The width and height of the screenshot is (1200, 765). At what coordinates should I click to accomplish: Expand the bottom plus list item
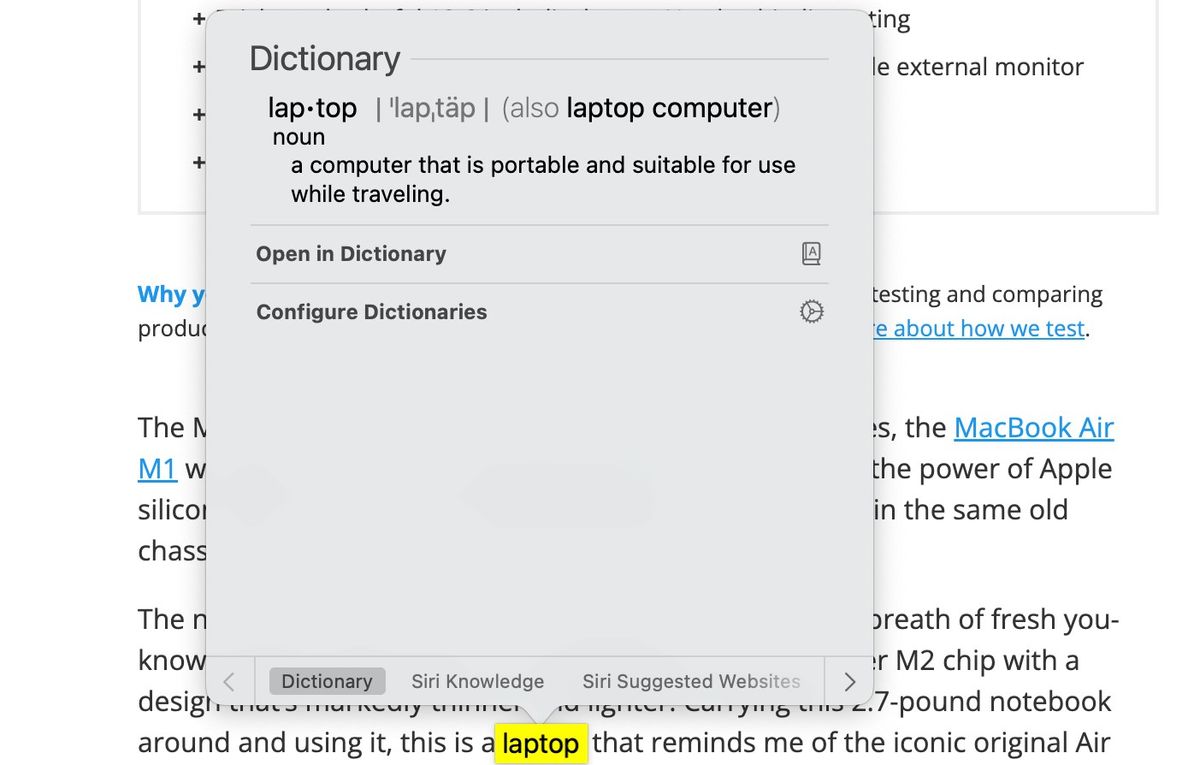[x=199, y=162]
